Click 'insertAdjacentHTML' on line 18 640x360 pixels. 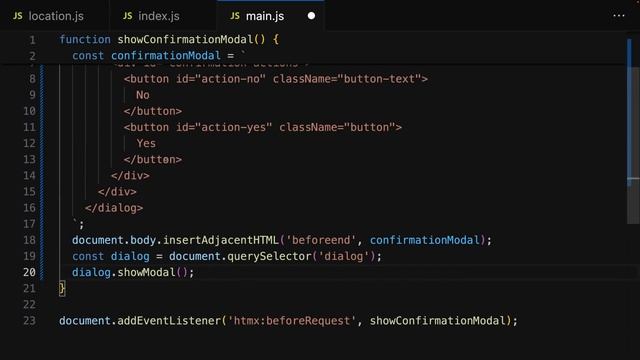tap(221, 240)
